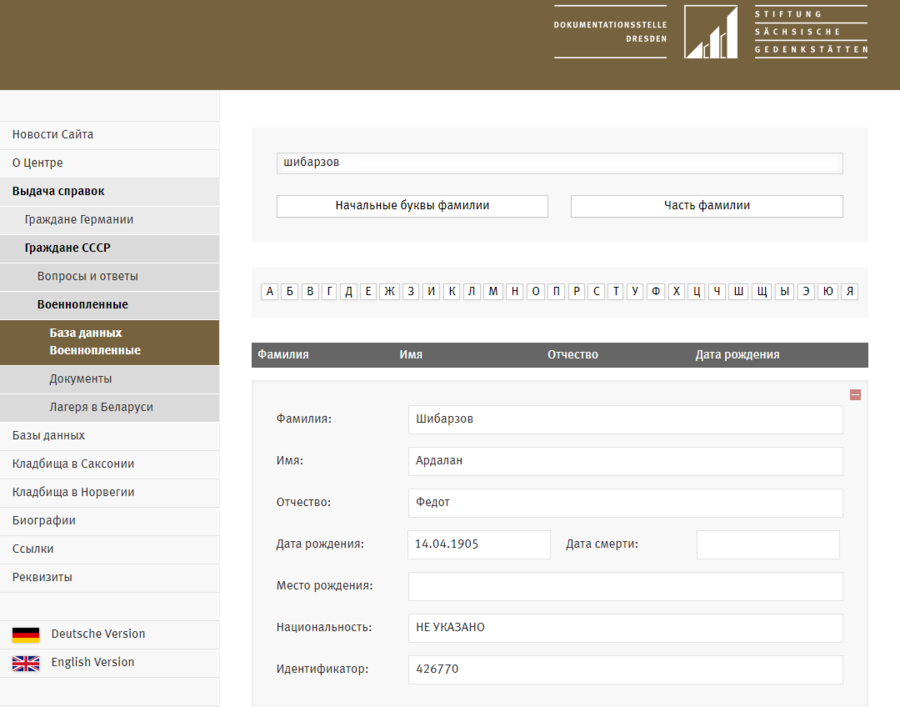Open Кладбища в Норвегии page
Screen dimensions: 900x707
point(110,492)
